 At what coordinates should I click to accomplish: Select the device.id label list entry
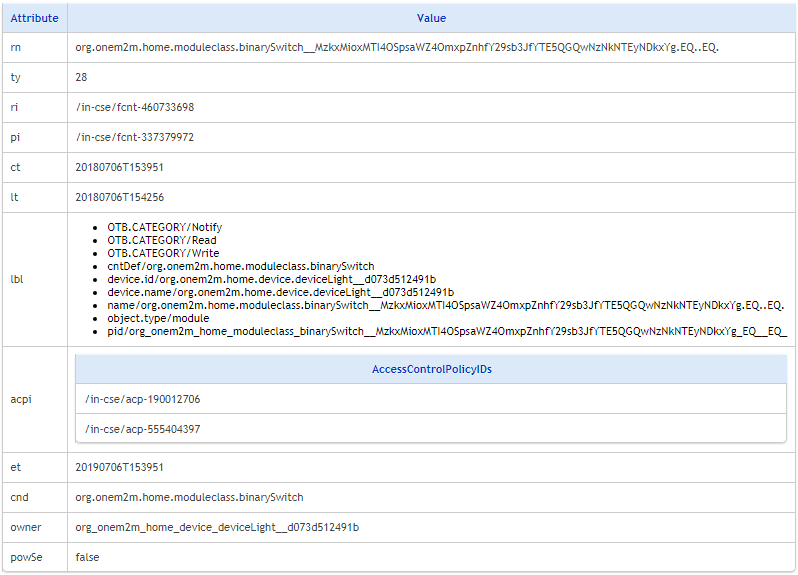272,279
